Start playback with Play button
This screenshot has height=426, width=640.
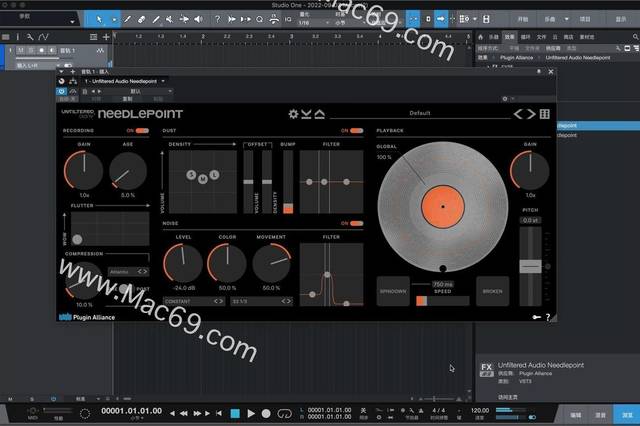coord(251,414)
